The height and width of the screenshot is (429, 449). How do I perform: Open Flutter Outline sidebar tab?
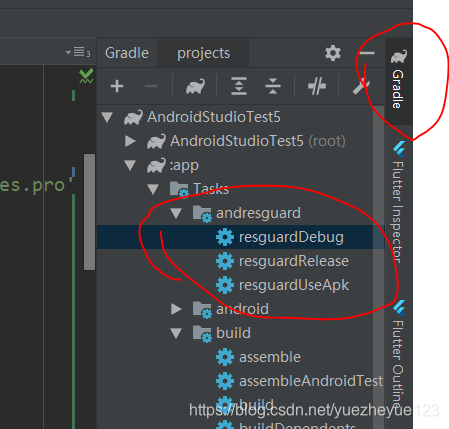[399, 353]
